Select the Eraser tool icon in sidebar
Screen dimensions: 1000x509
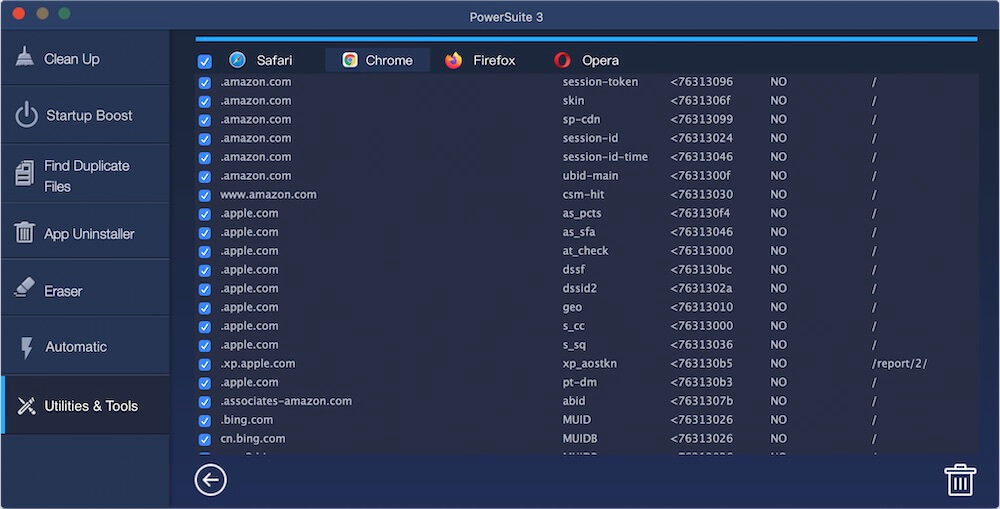point(24,288)
